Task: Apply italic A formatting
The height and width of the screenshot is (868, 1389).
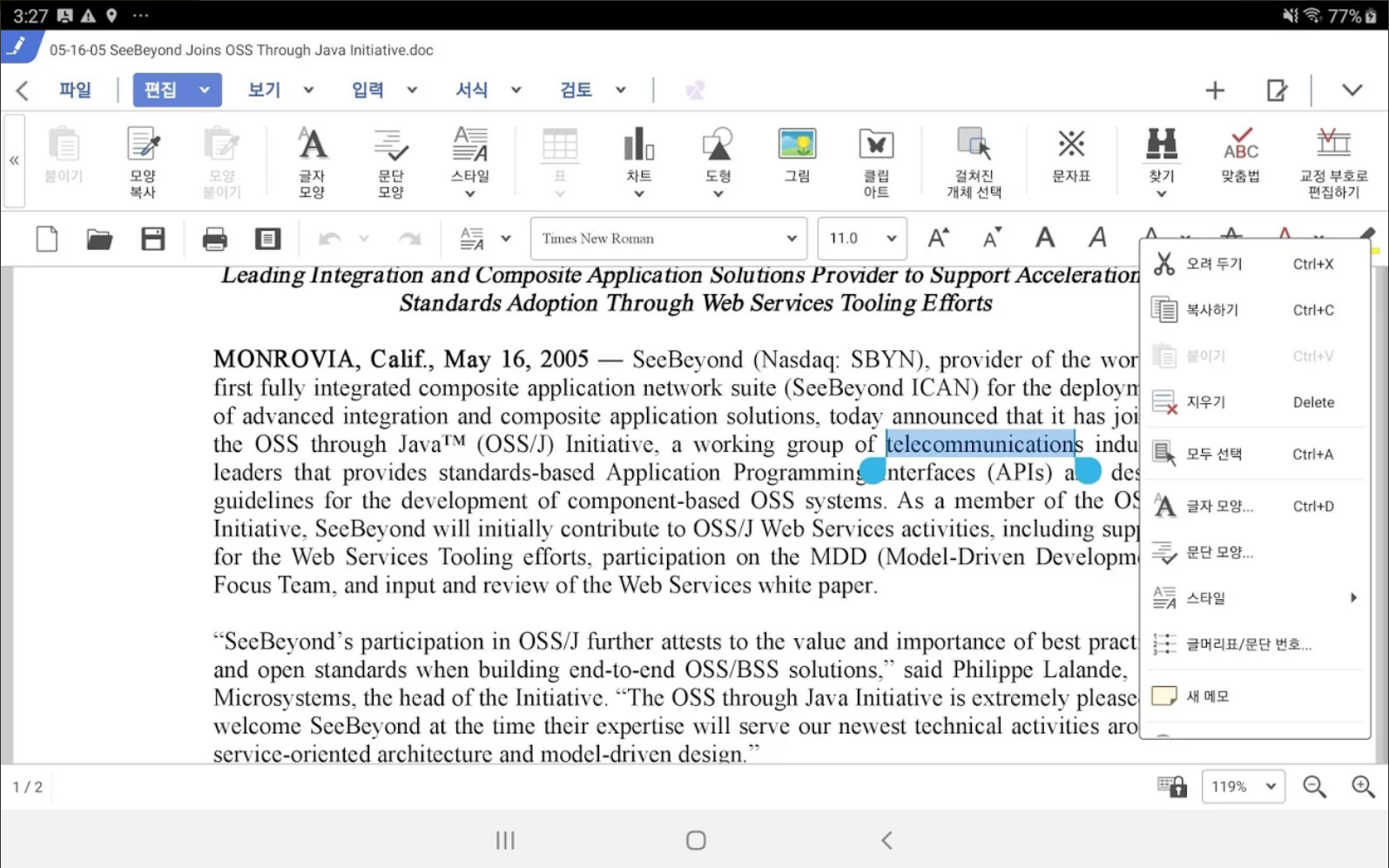Action: click(x=1097, y=238)
